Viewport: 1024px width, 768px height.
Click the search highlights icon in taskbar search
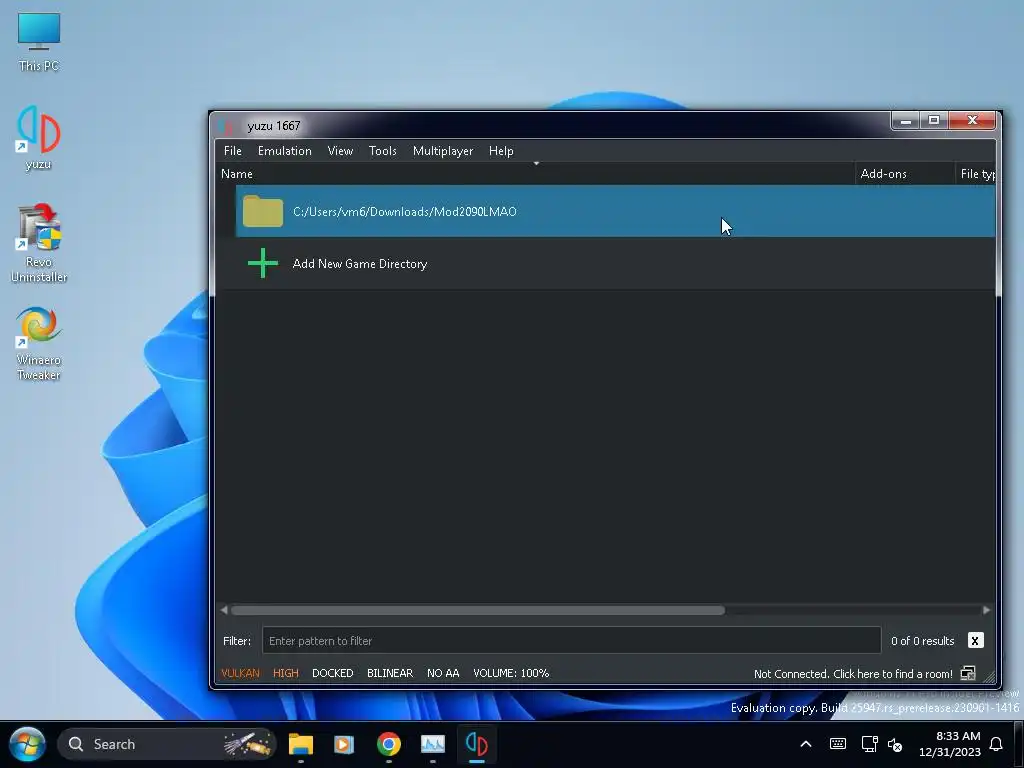247,744
